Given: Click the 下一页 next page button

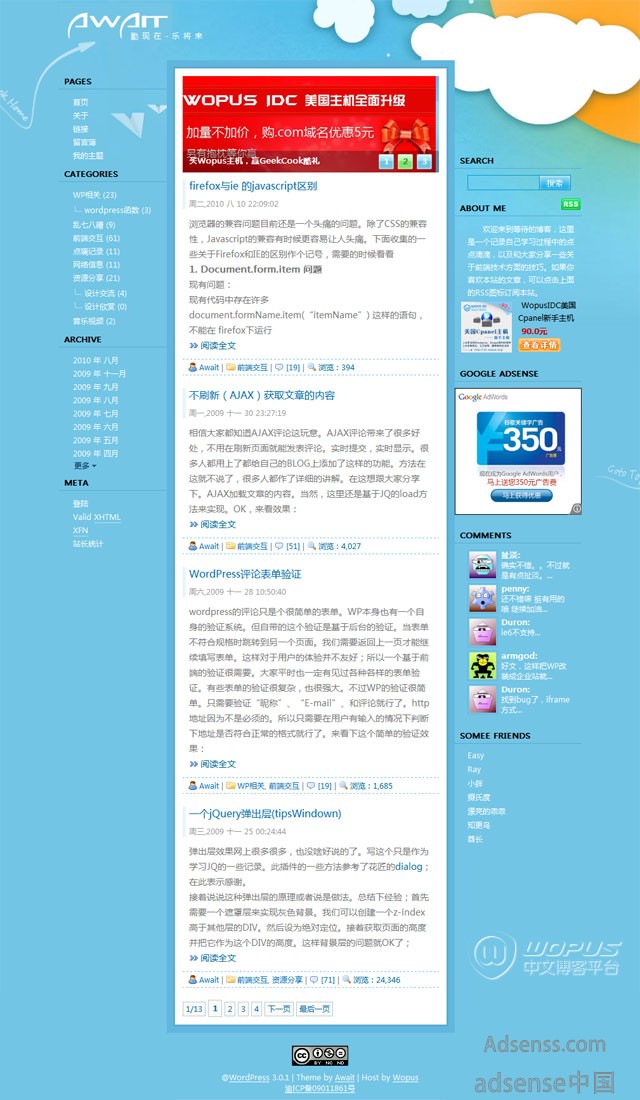Looking at the screenshot, I should pyautogui.click(x=279, y=1009).
